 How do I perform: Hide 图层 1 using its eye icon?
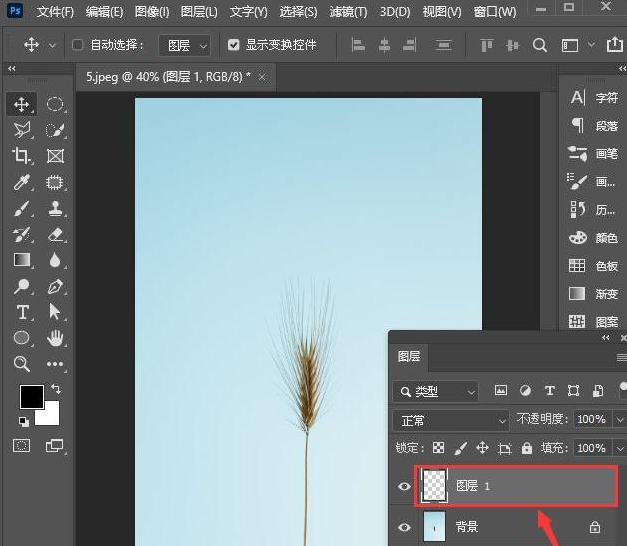pyautogui.click(x=405, y=487)
